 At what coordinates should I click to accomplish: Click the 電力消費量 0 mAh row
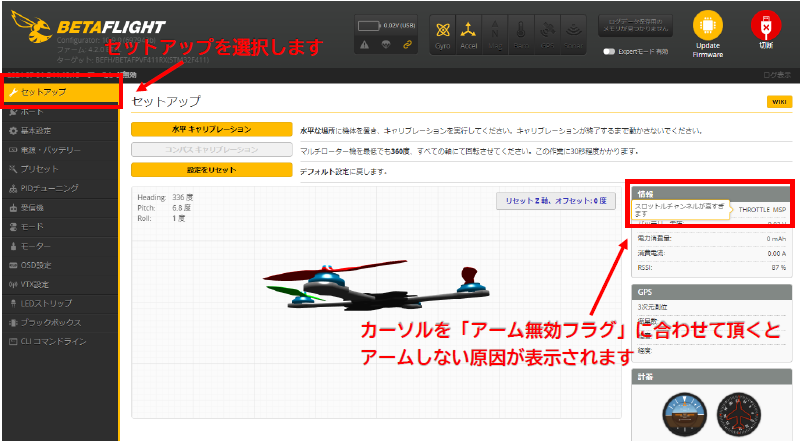tap(712, 238)
